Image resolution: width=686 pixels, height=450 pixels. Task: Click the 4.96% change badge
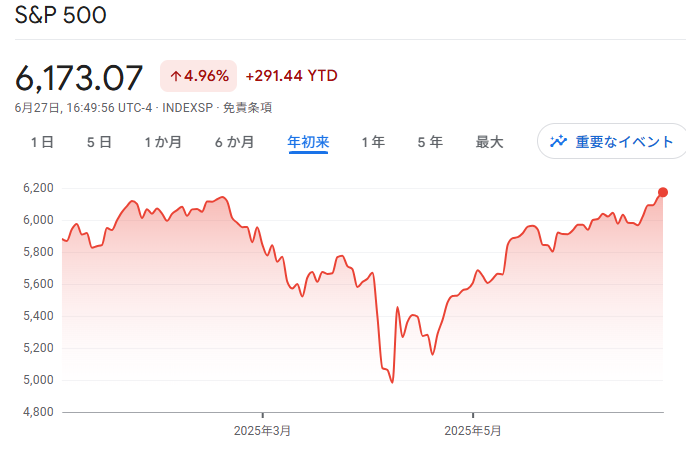pos(198,75)
